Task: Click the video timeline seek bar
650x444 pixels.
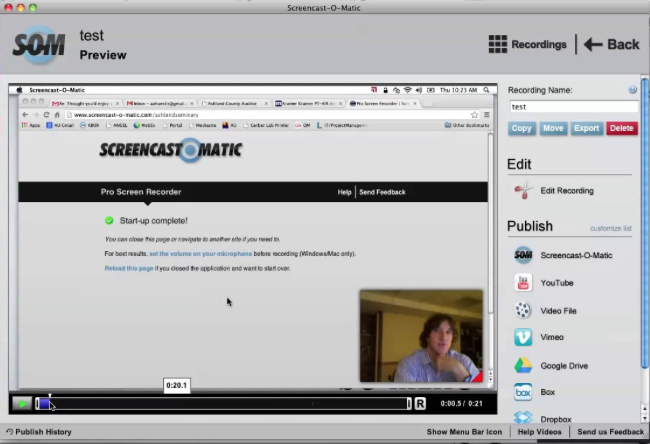Action: (223, 403)
